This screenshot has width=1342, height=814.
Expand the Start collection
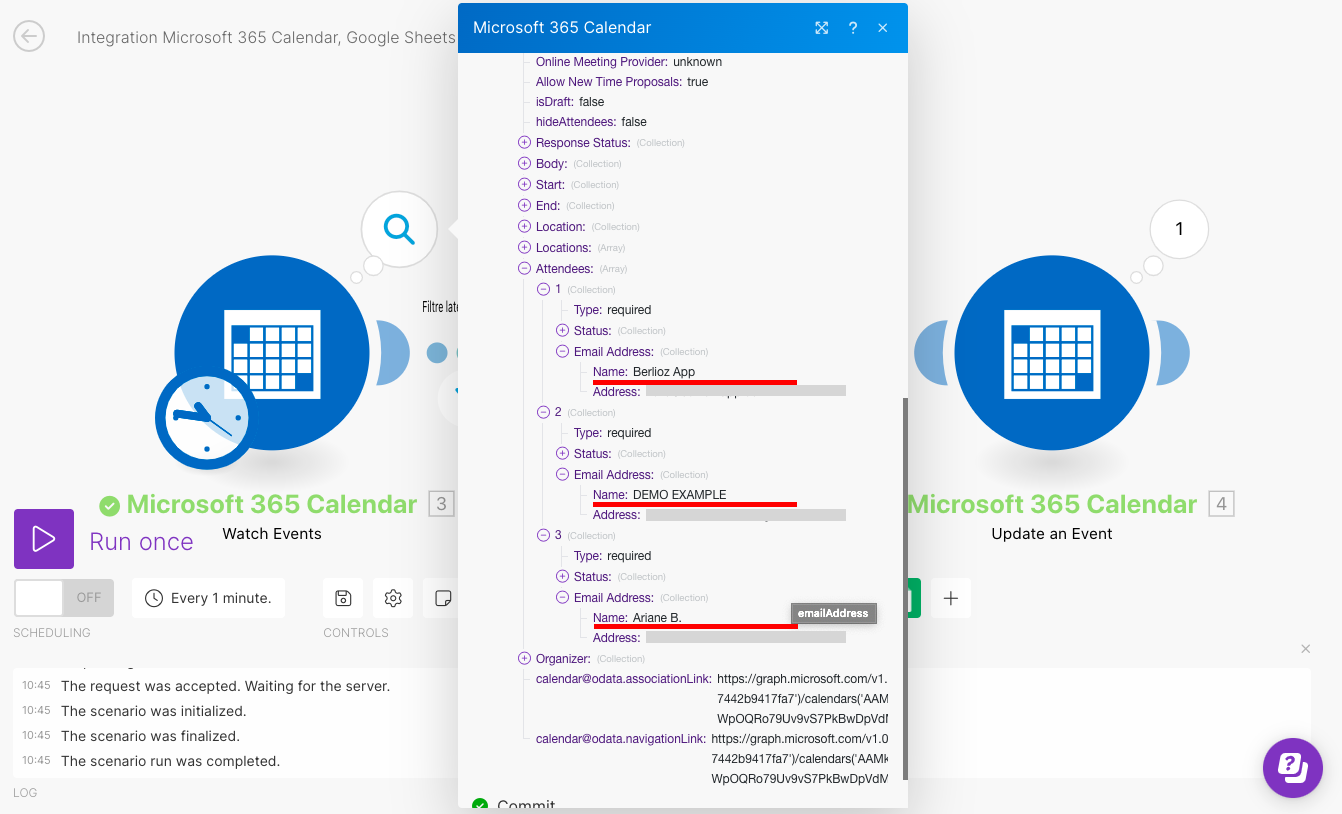(524, 185)
